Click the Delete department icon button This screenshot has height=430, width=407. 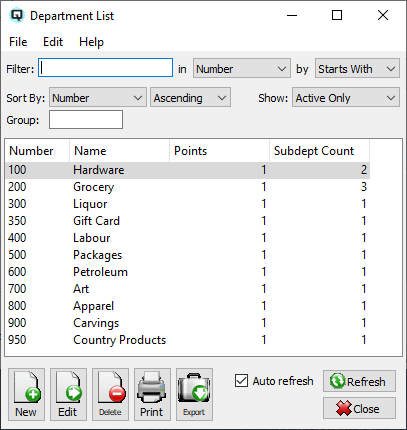(x=110, y=394)
